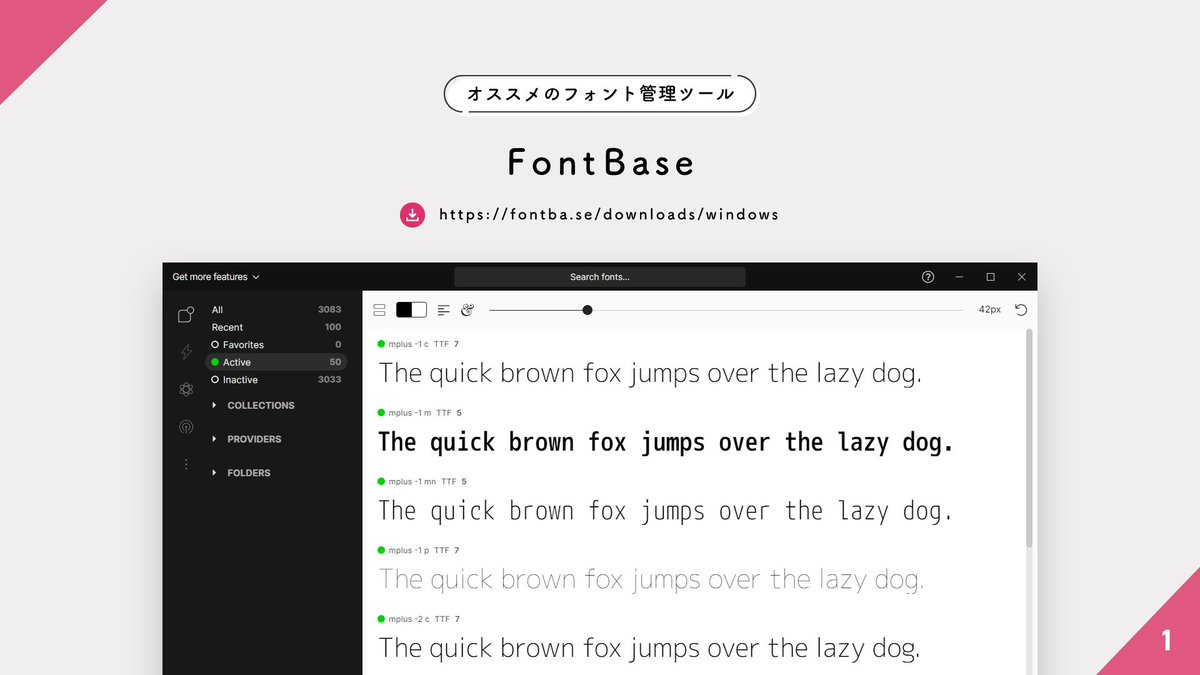Image resolution: width=1200 pixels, height=675 pixels.
Task: Click the mplus-1mn font name
Action: (x=412, y=481)
